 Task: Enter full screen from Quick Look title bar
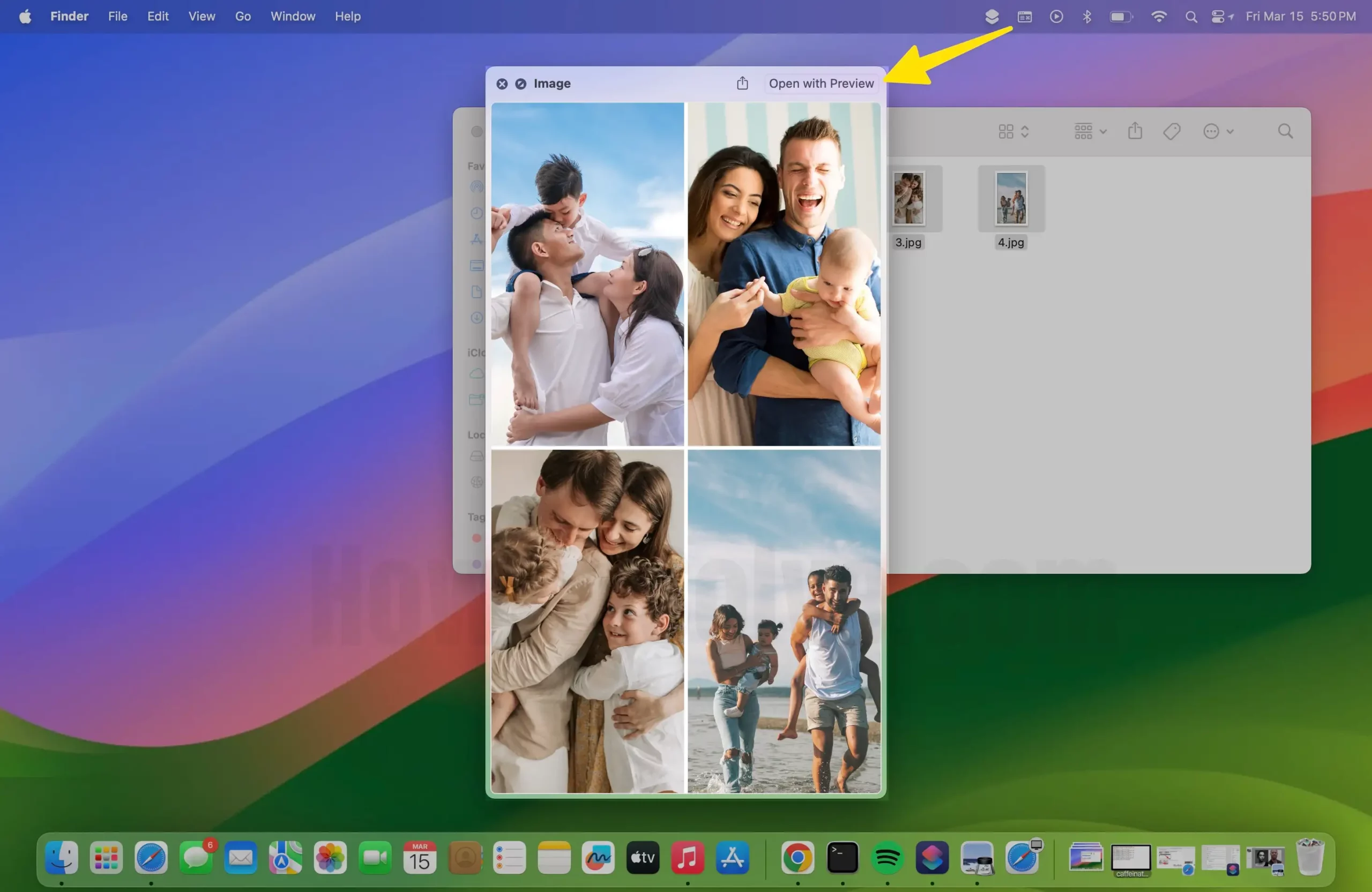point(520,84)
